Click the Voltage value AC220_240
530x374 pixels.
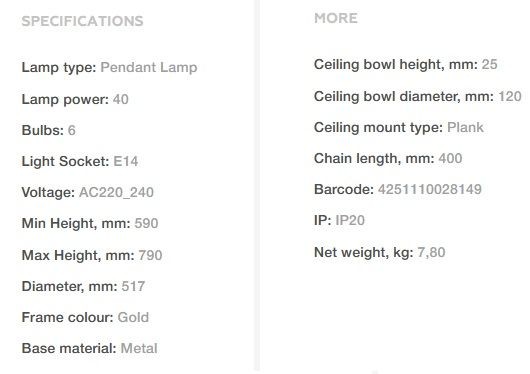pyautogui.click(x=116, y=192)
